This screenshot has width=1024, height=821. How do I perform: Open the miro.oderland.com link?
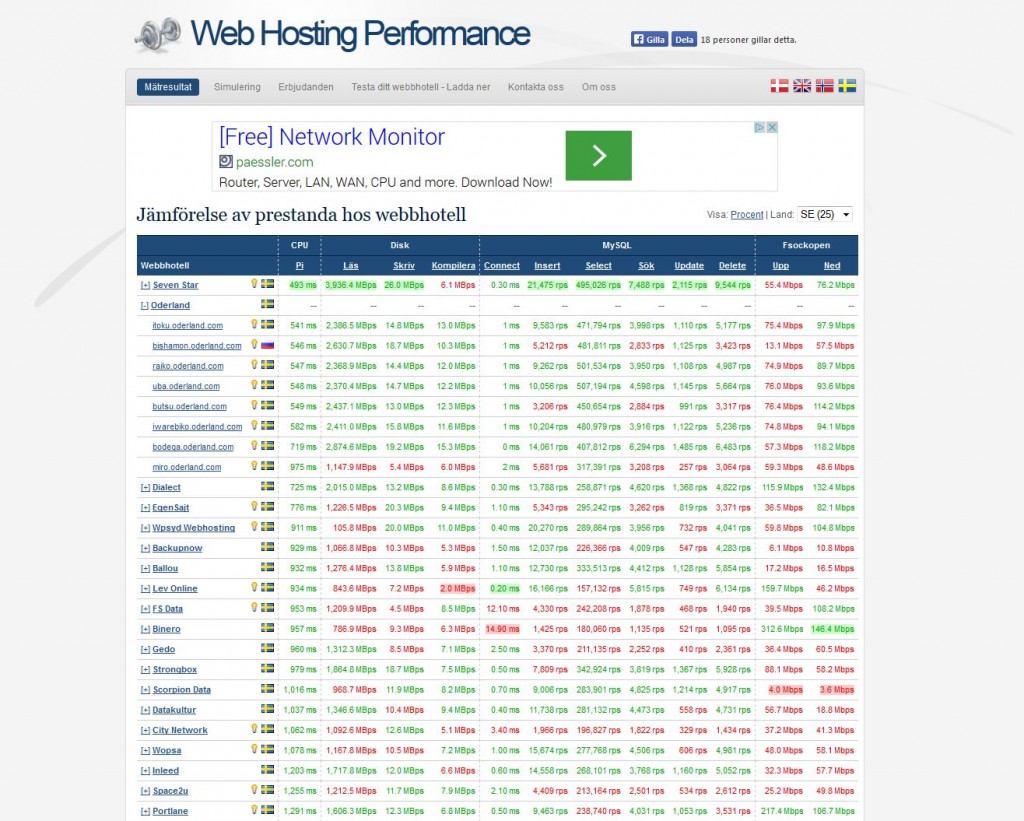click(187, 467)
